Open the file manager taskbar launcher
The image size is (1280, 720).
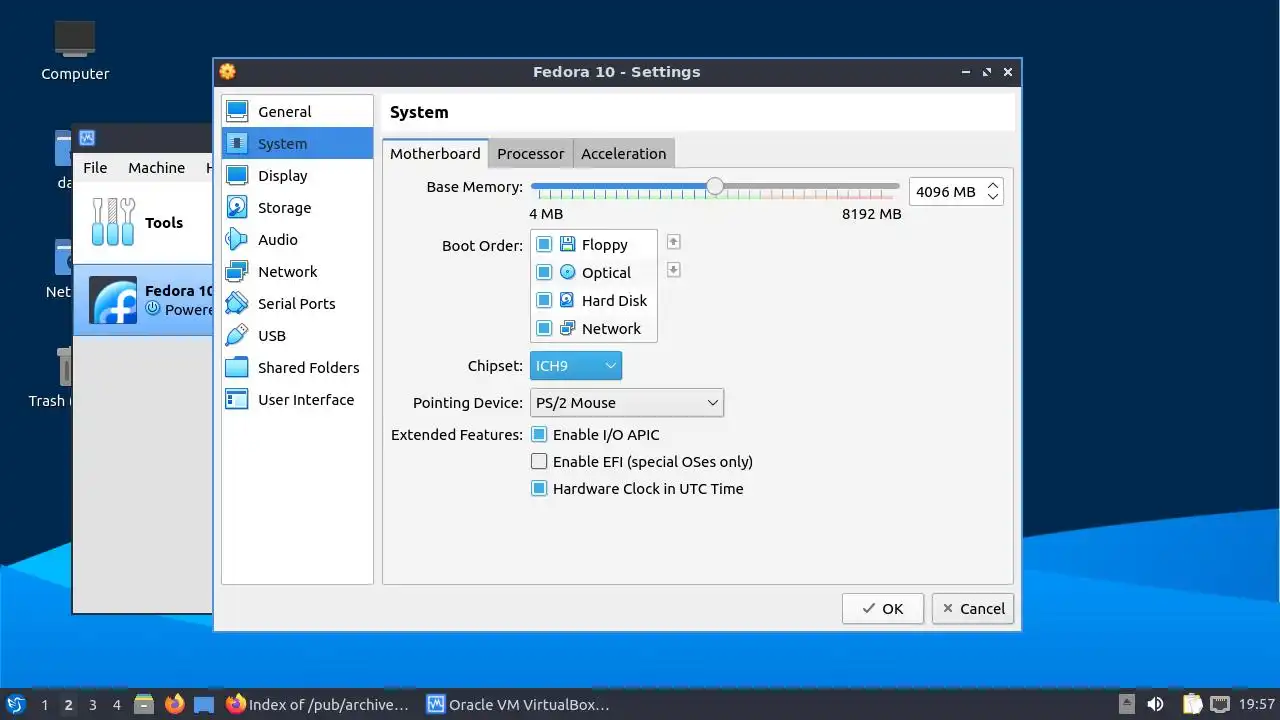pos(144,705)
